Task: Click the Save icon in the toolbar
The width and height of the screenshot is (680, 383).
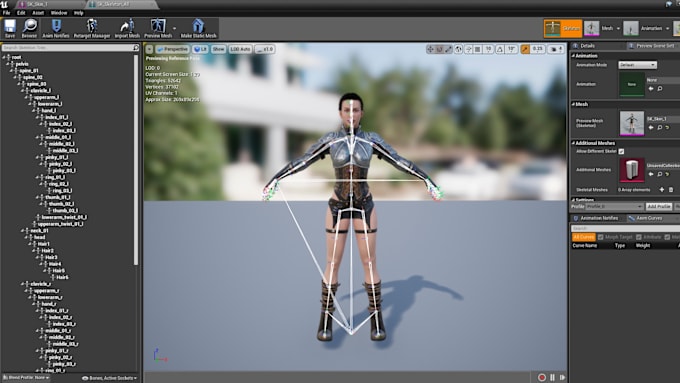Action: tap(10, 28)
